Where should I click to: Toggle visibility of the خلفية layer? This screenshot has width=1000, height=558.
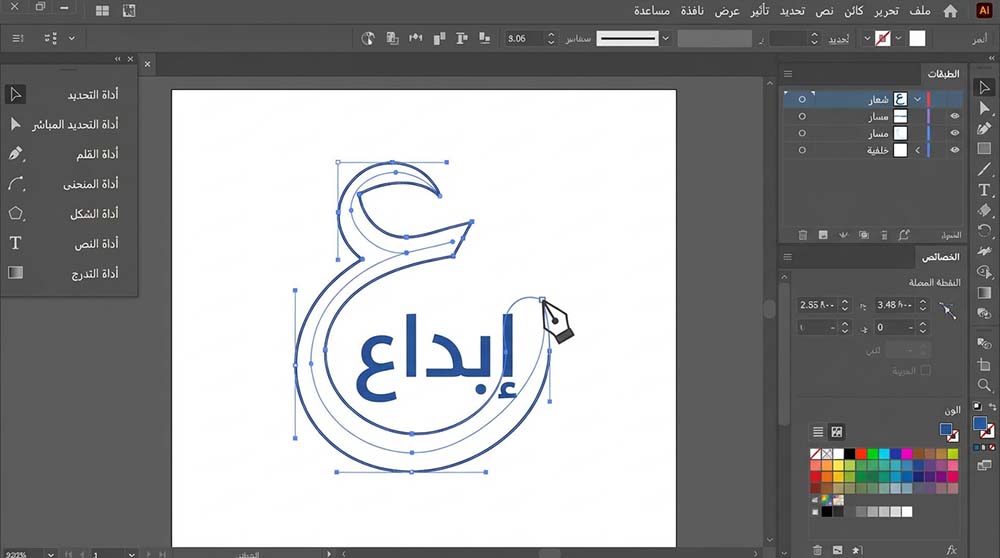(955, 150)
